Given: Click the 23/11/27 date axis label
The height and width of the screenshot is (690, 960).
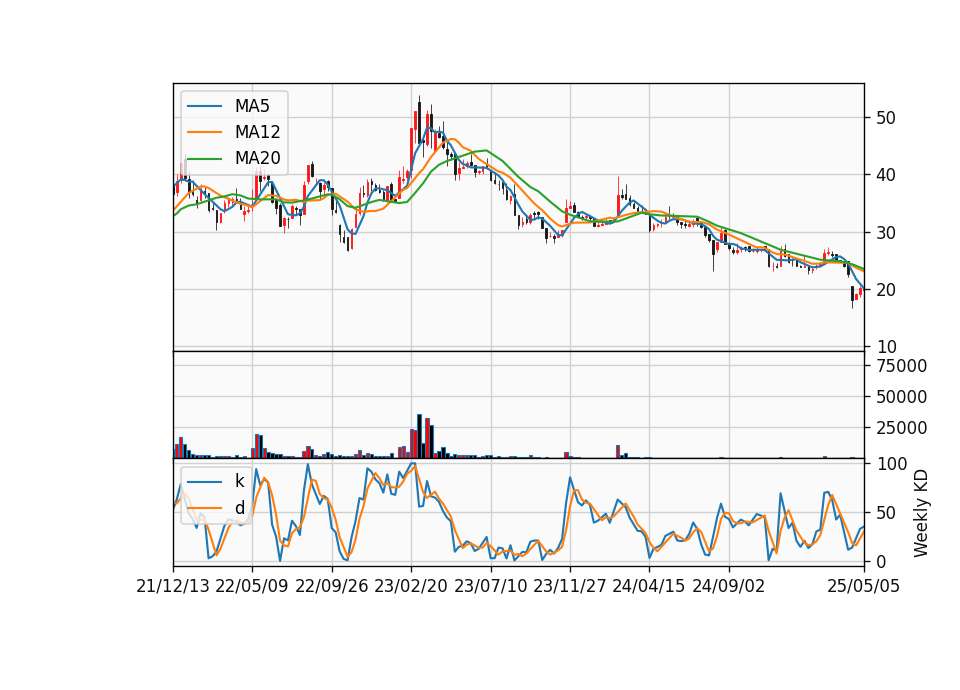Looking at the screenshot, I should point(570,586).
